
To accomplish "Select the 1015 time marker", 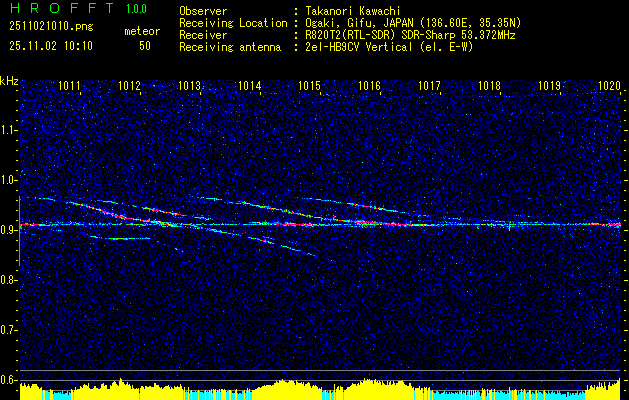I will 309,87.
